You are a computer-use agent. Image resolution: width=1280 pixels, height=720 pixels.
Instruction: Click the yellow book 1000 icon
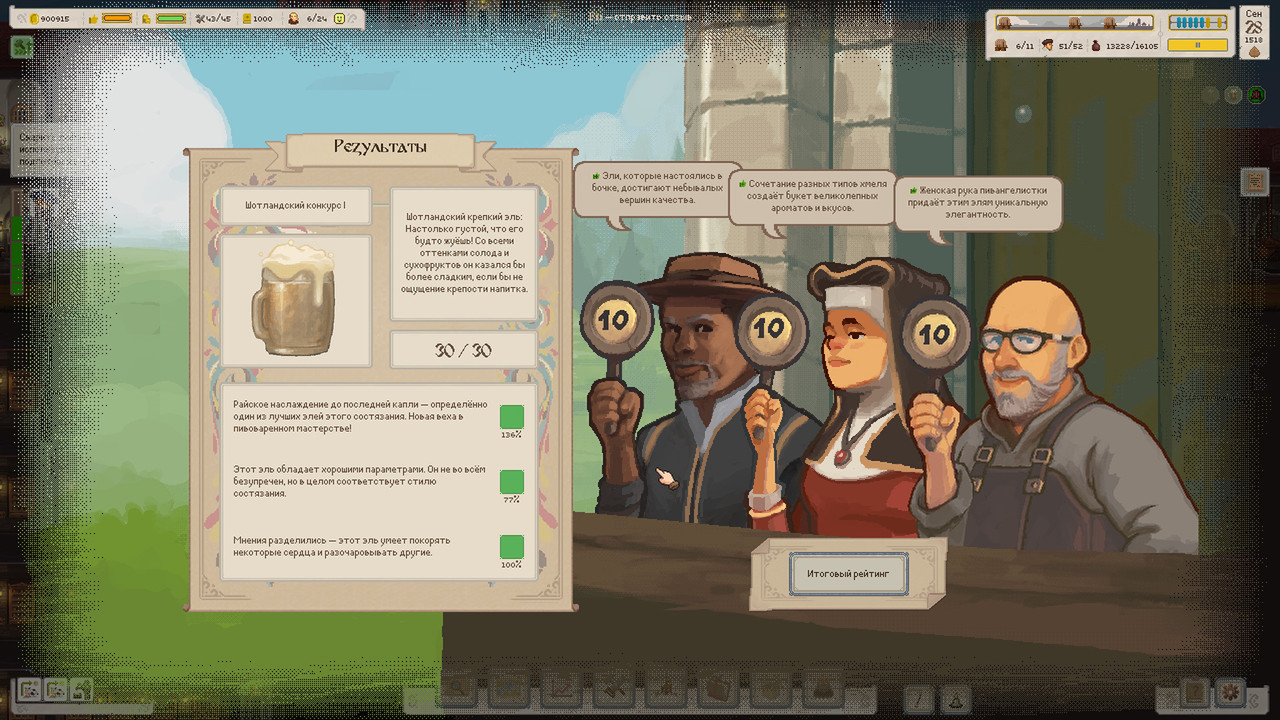(246, 18)
